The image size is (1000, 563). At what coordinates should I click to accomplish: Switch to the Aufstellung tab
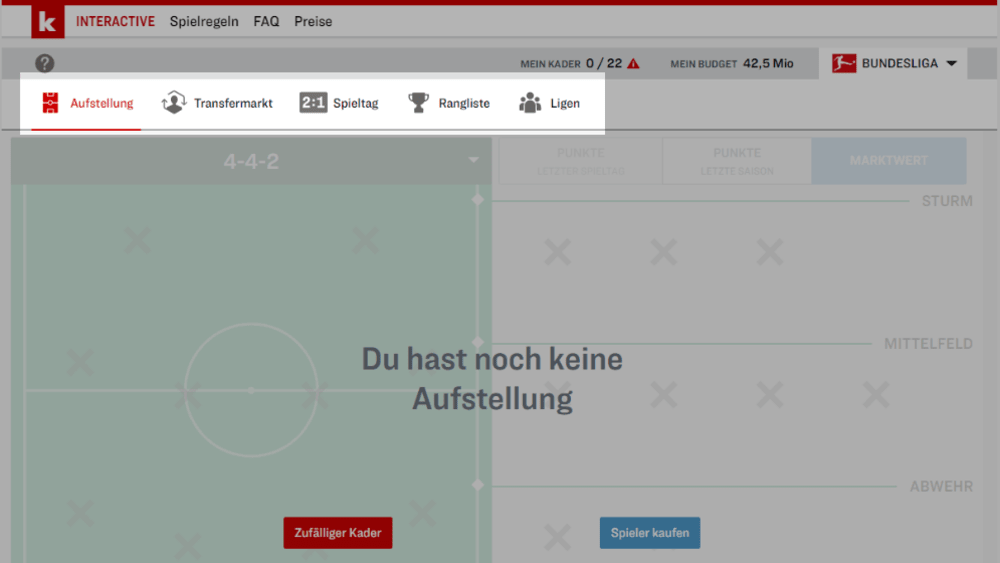pos(86,103)
